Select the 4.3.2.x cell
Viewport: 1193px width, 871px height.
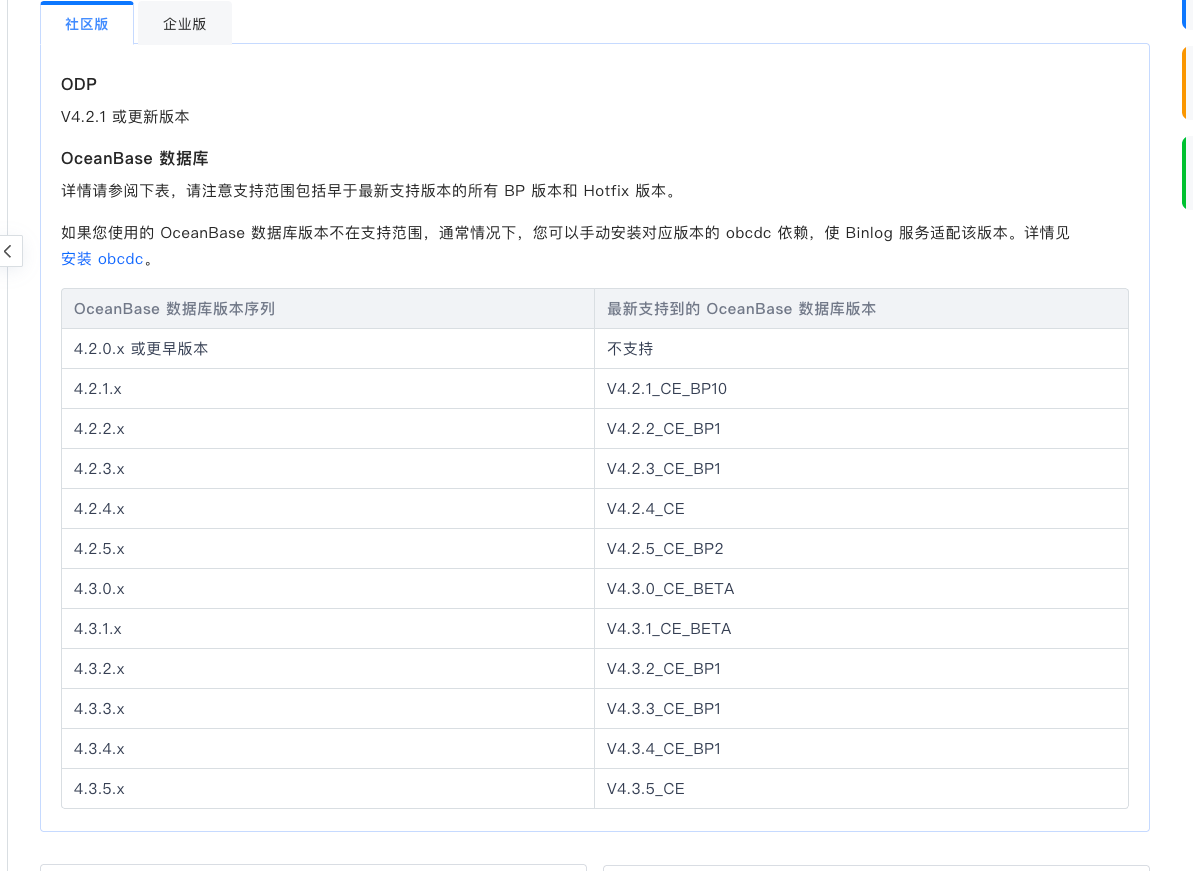click(328, 669)
